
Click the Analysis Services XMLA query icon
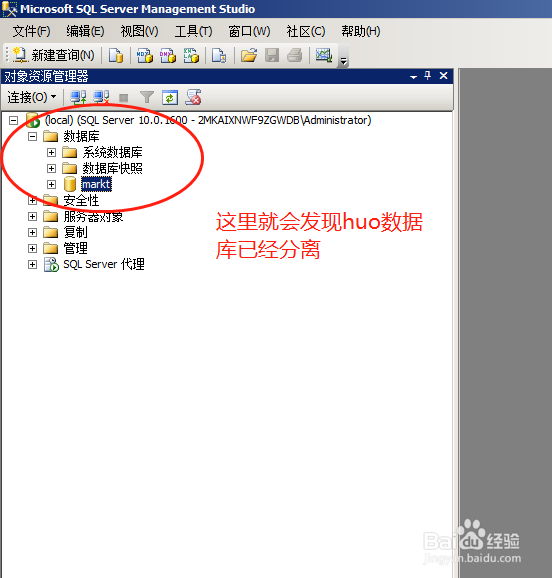[191, 55]
